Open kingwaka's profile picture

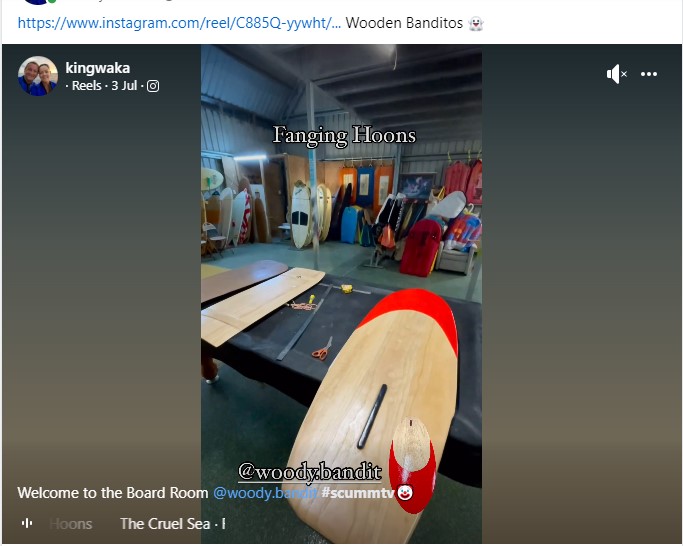(38, 76)
